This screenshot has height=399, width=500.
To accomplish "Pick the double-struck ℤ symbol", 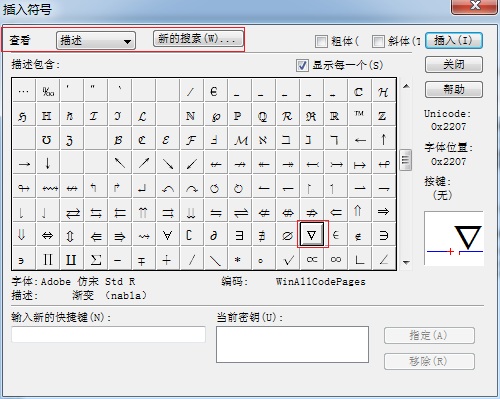I will (x=384, y=115).
